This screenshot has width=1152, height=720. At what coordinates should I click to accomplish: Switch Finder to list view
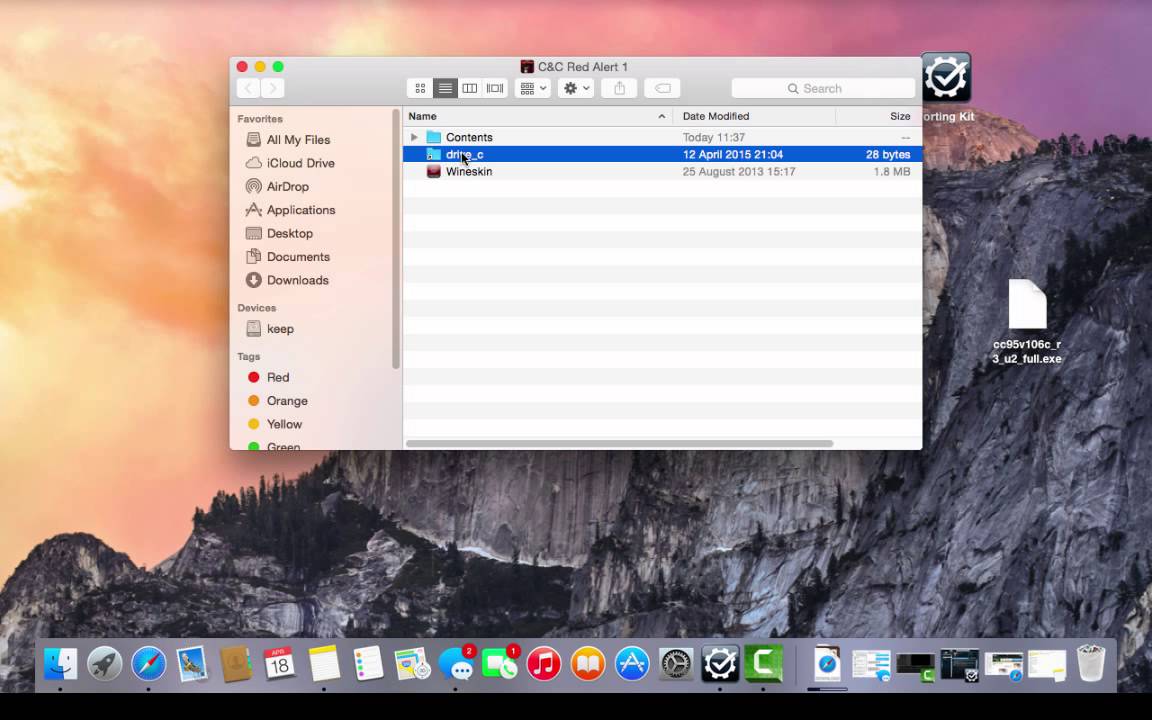[x=445, y=88]
